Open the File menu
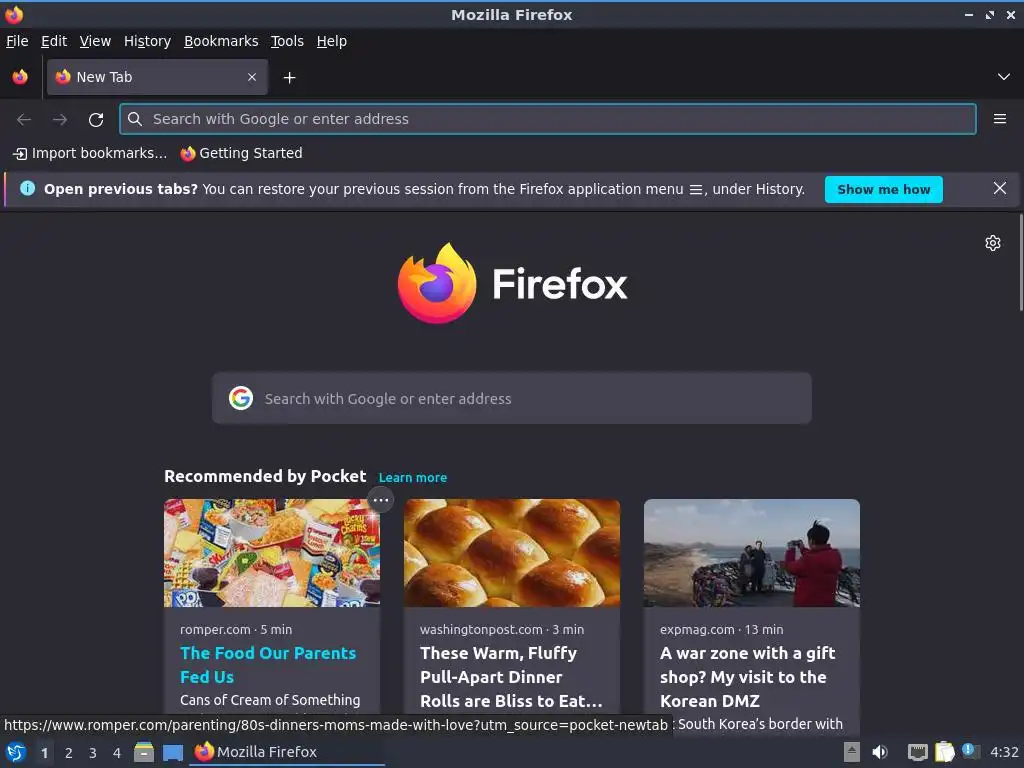 pyautogui.click(x=17, y=41)
